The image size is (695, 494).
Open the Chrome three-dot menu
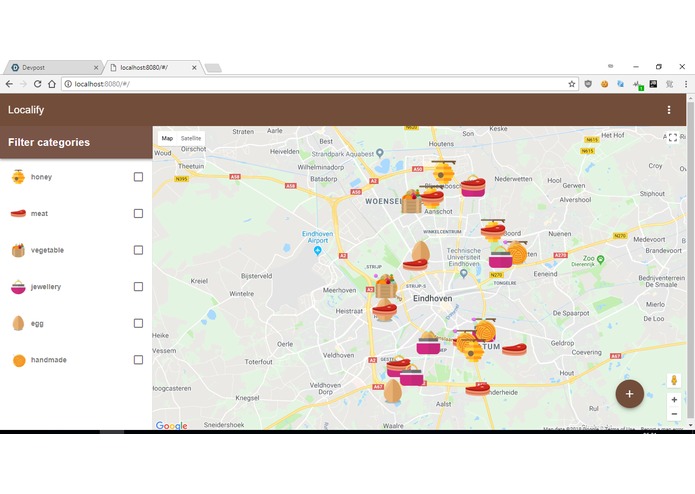tap(686, 84)
